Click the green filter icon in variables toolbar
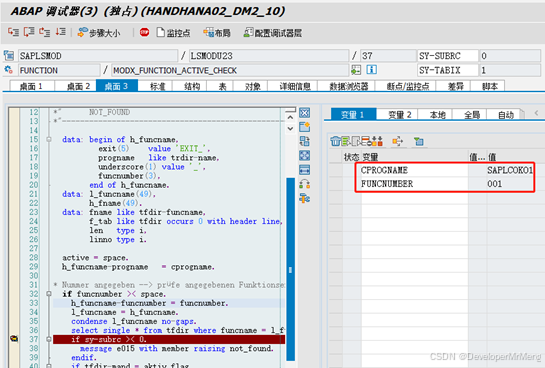The width and height of the screenshot is (545, 368). pyautogui.click(x=418, y=141)
